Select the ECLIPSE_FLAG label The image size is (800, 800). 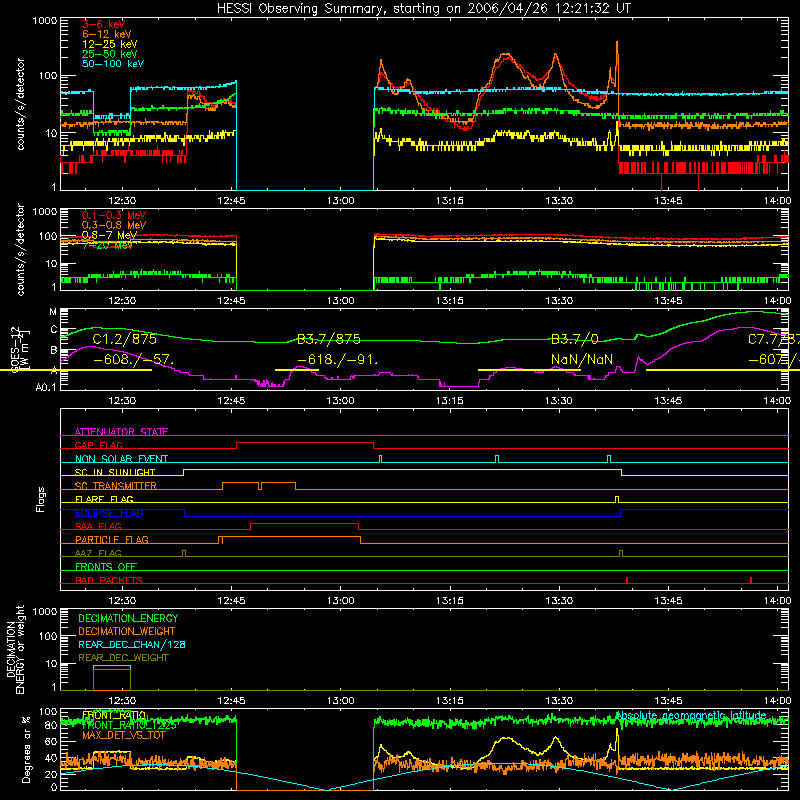tap(109, 513)
